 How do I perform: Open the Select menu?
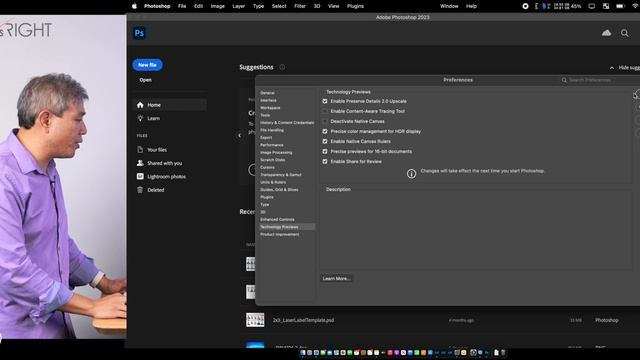click(279, 6)
